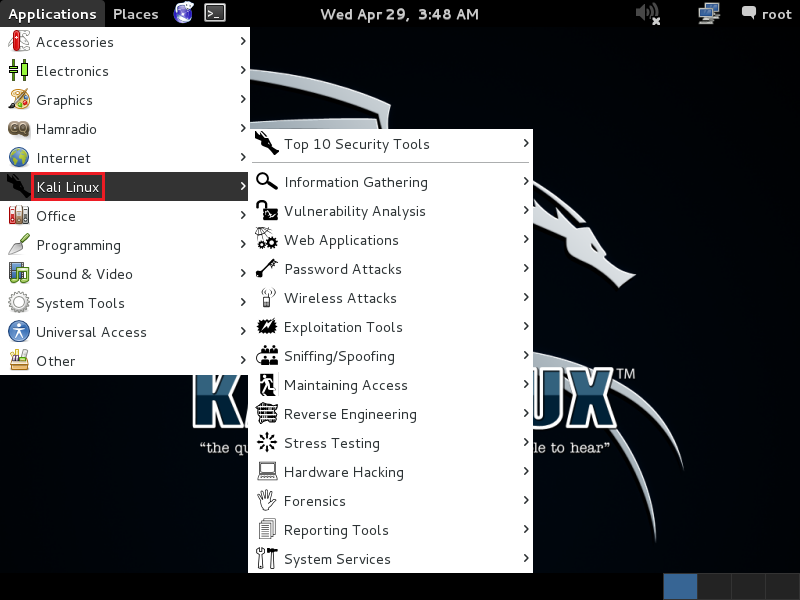Click the muted volume speaker icon
Viewport: 800px width, 600px height.
[648, 14]
